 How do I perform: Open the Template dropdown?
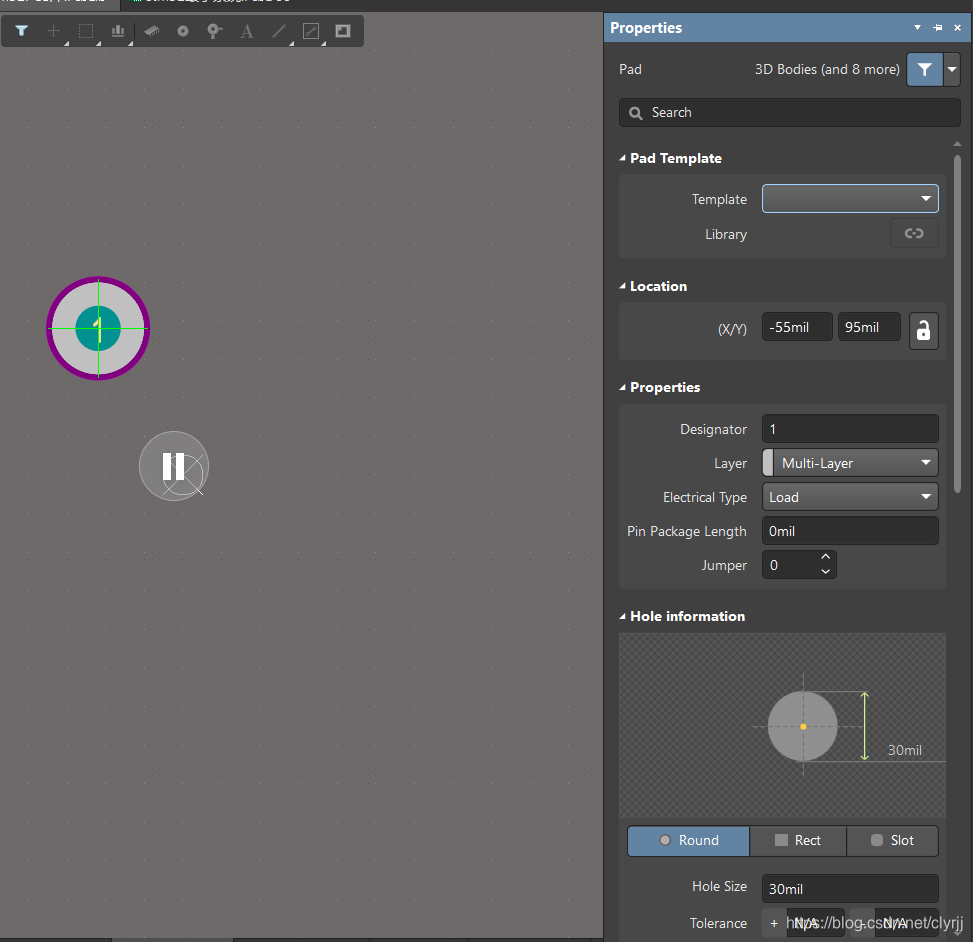pyautogui.click(x=850, y=199)
